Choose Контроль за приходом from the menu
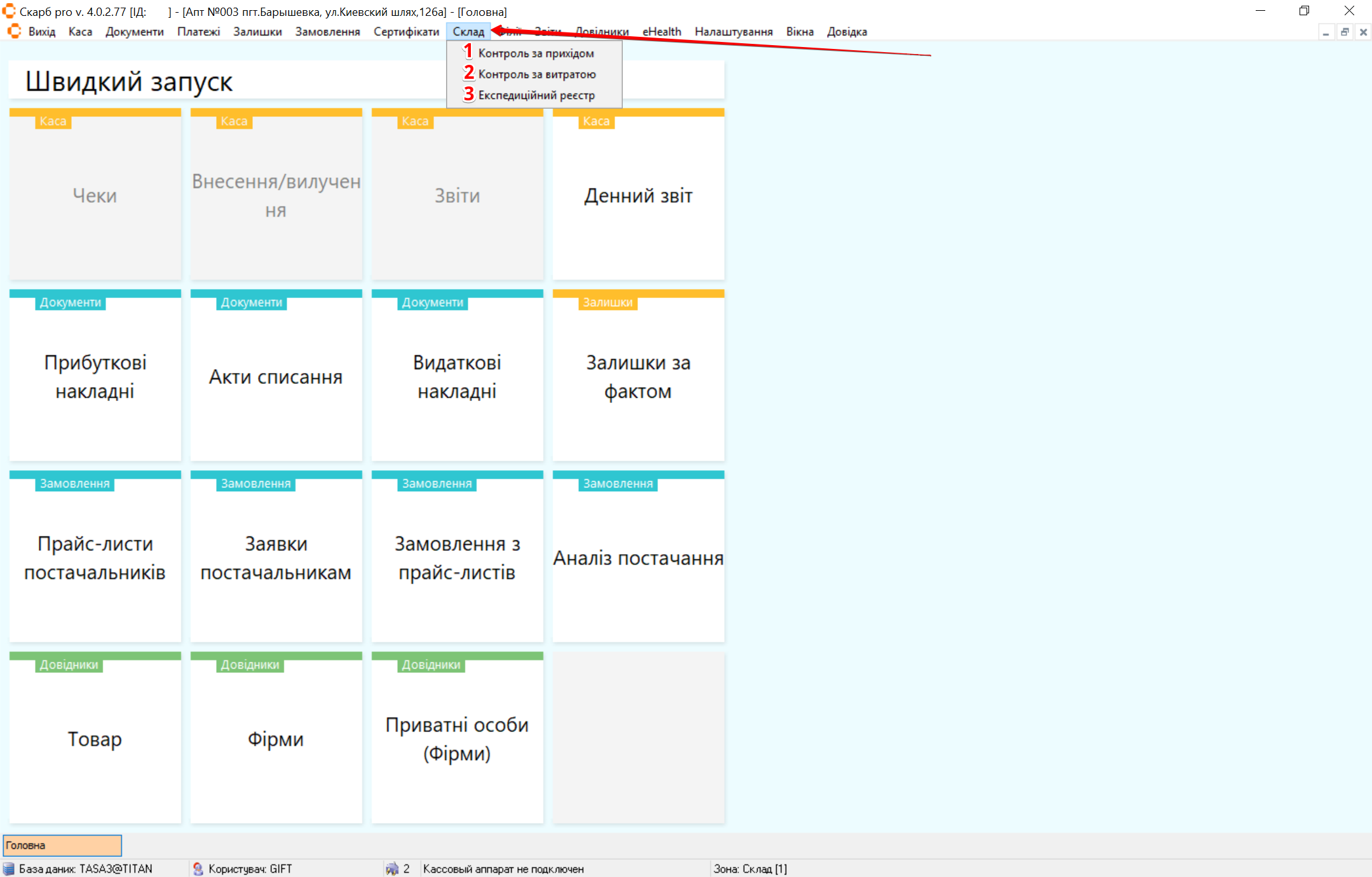The width and height of the screenshot is (1372, 877). [536, 53]
